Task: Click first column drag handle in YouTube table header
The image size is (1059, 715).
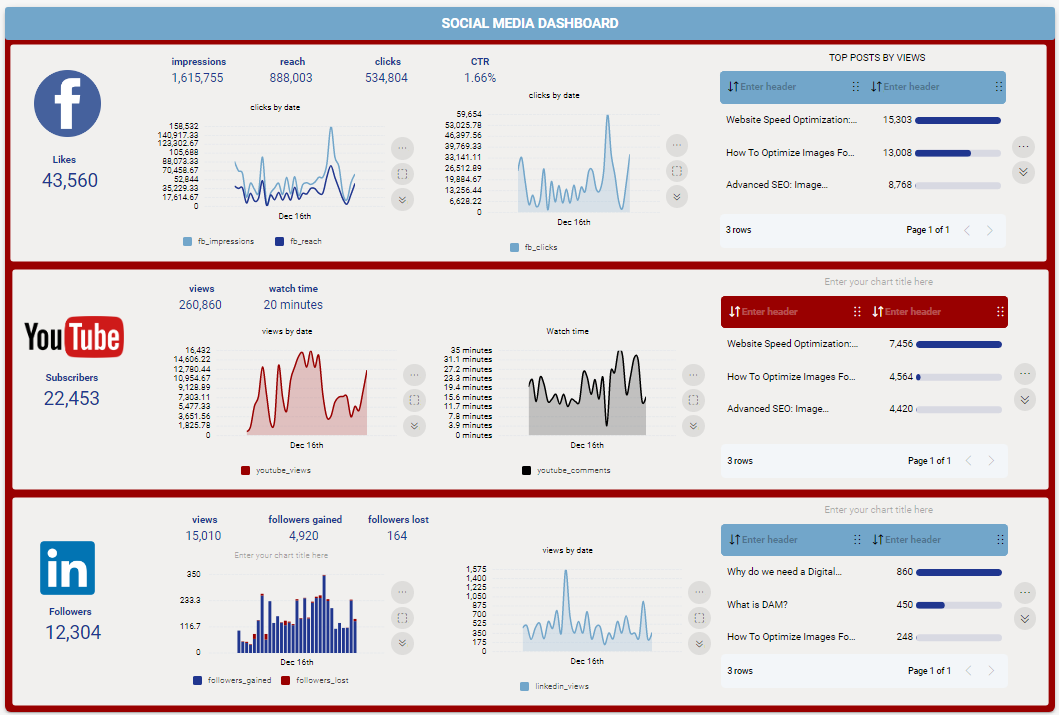Action: point(857,311)
